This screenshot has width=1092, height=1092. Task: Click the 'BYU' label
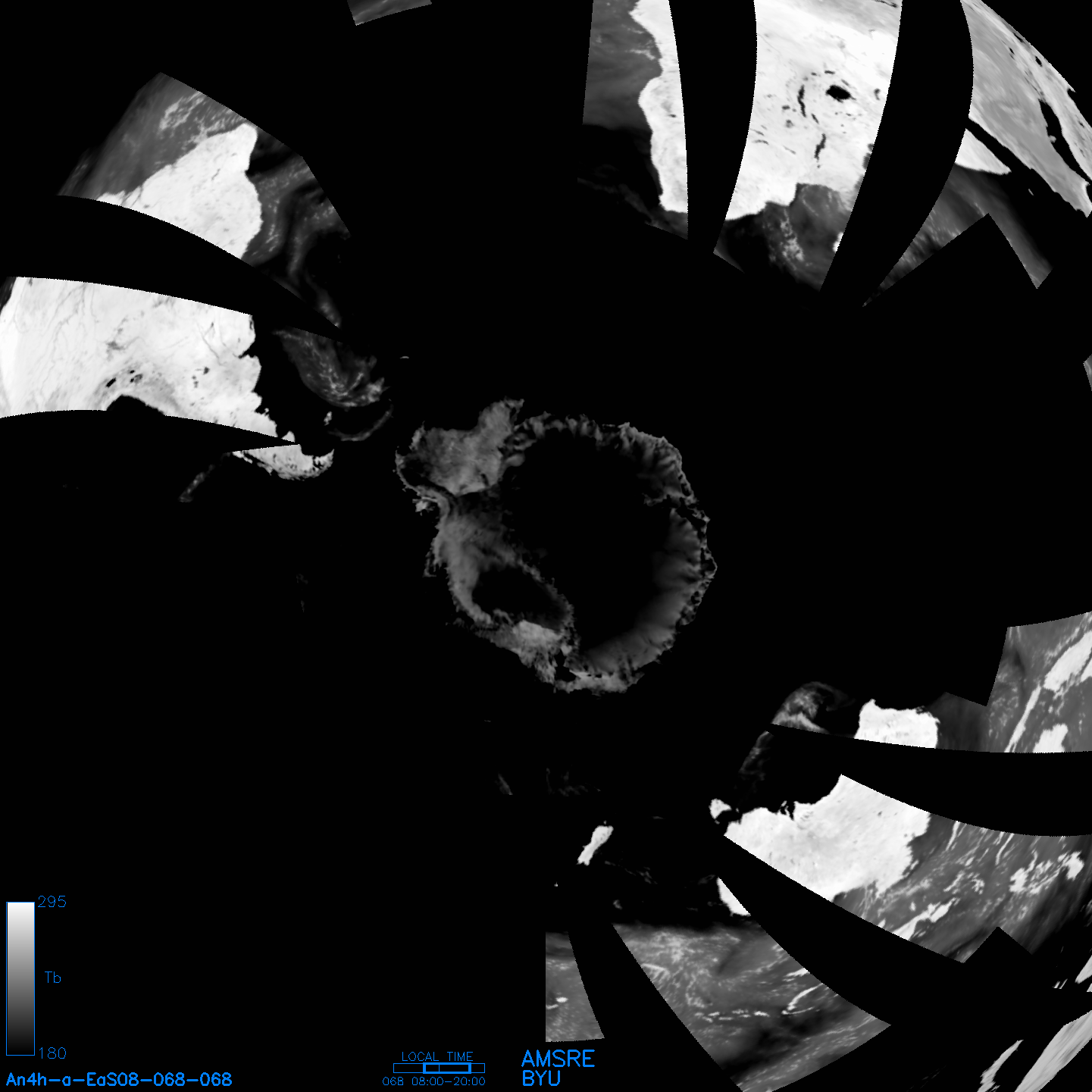[542, 1078]
